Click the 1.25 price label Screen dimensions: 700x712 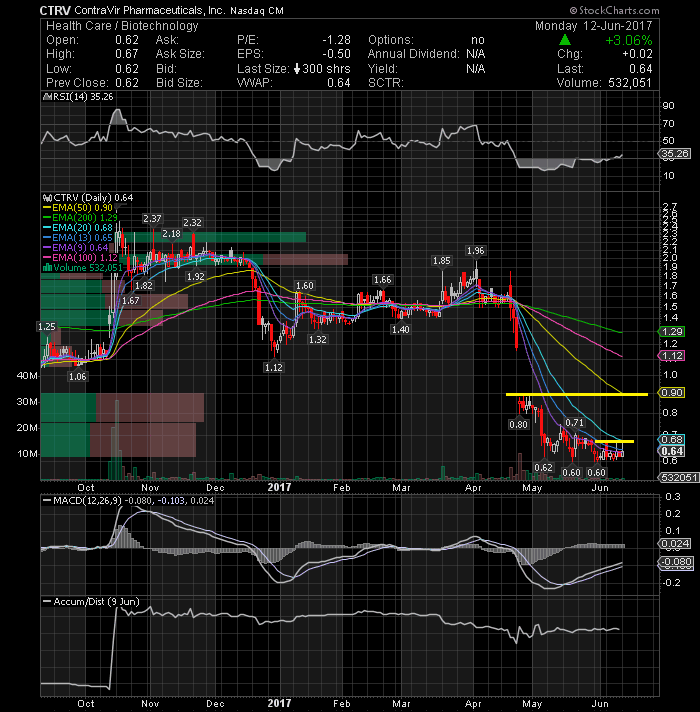click(x=47, y=327)
